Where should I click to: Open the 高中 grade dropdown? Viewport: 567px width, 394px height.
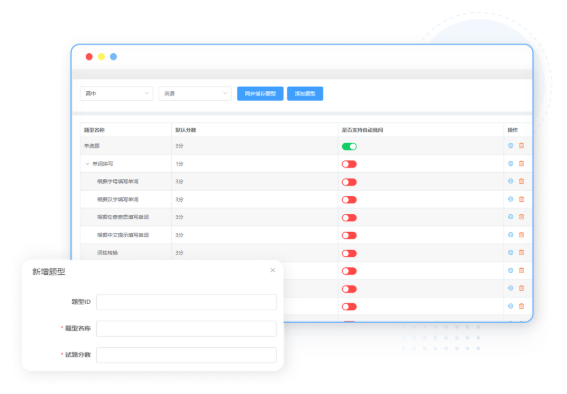click(x=116, y=93)
